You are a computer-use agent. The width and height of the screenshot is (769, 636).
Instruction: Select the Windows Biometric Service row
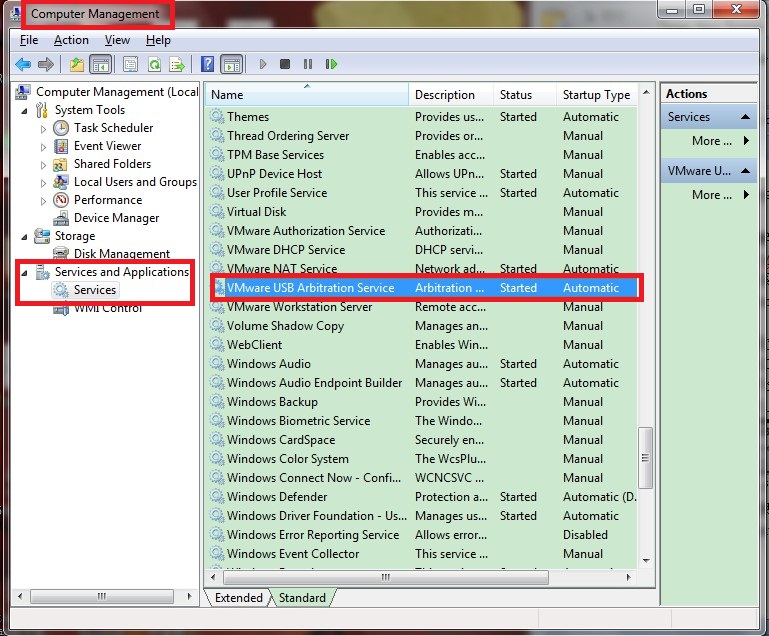423,421
